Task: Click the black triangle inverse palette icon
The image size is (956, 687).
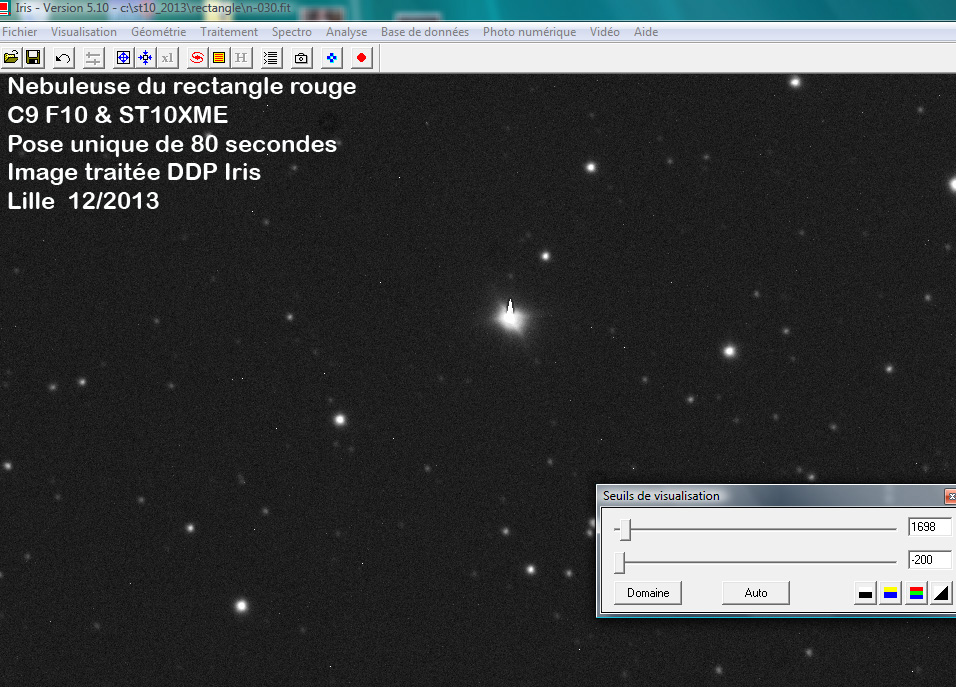Action: [941, 593]
